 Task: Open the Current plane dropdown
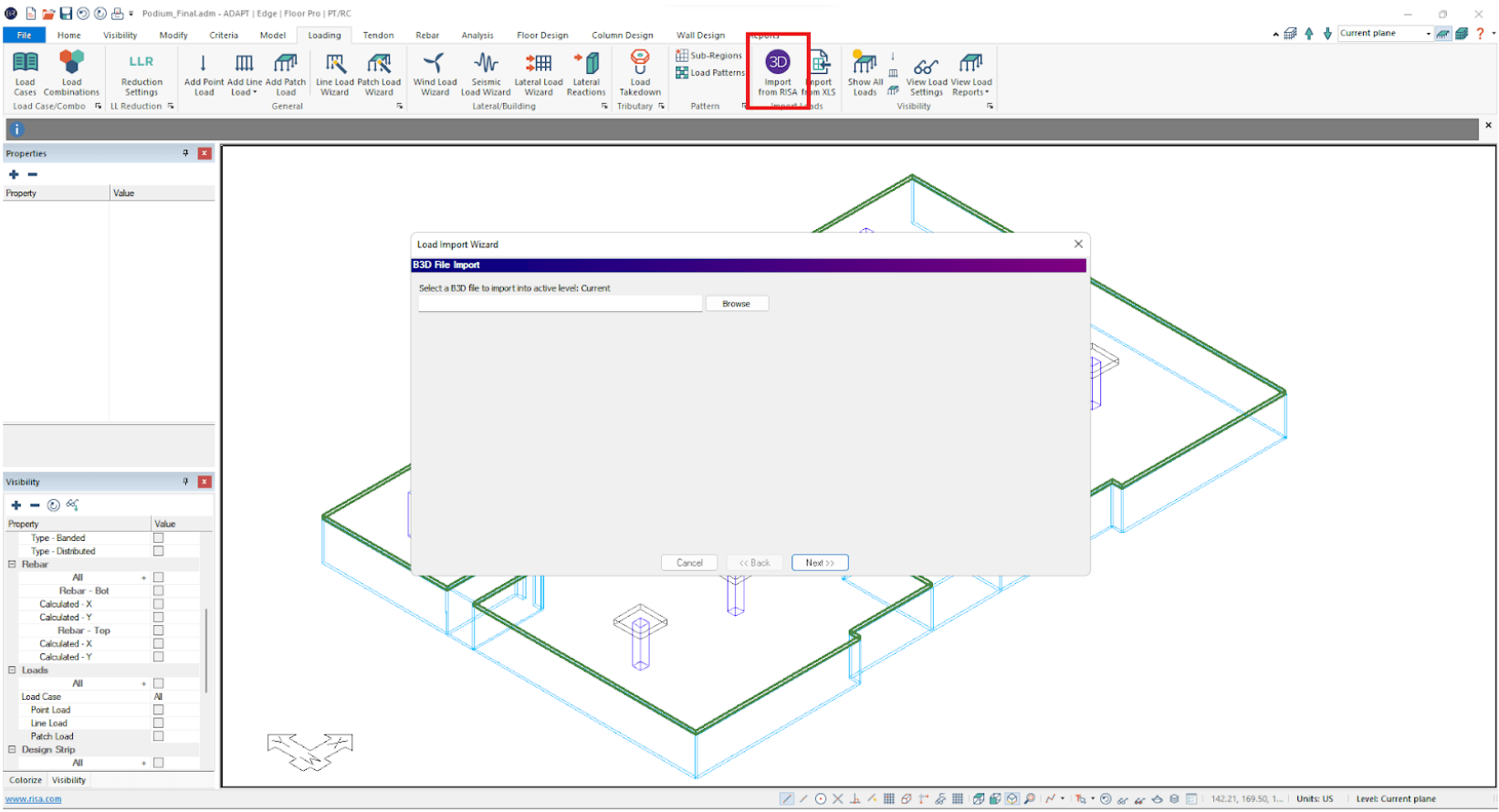coord(1428,34)
